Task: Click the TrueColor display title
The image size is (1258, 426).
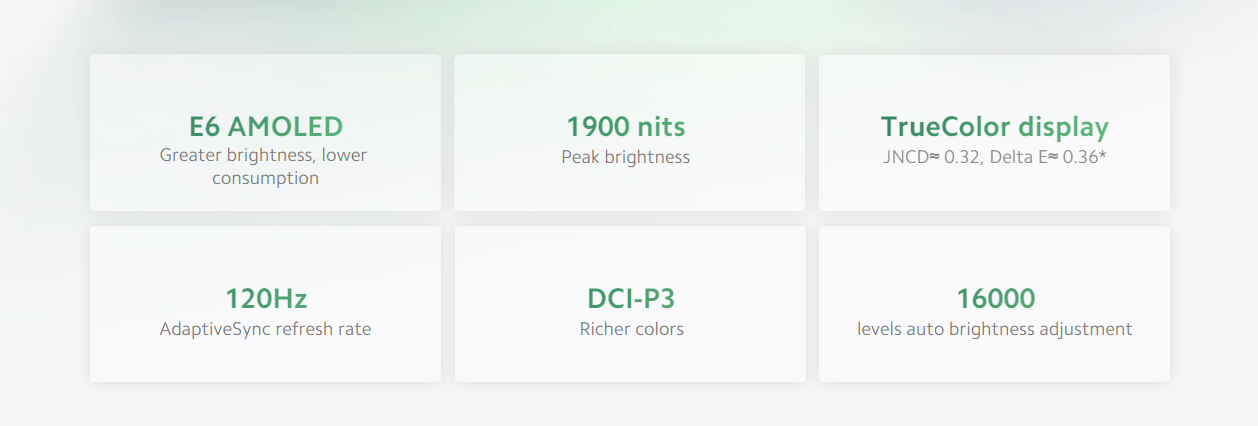Action: point(994,128)
